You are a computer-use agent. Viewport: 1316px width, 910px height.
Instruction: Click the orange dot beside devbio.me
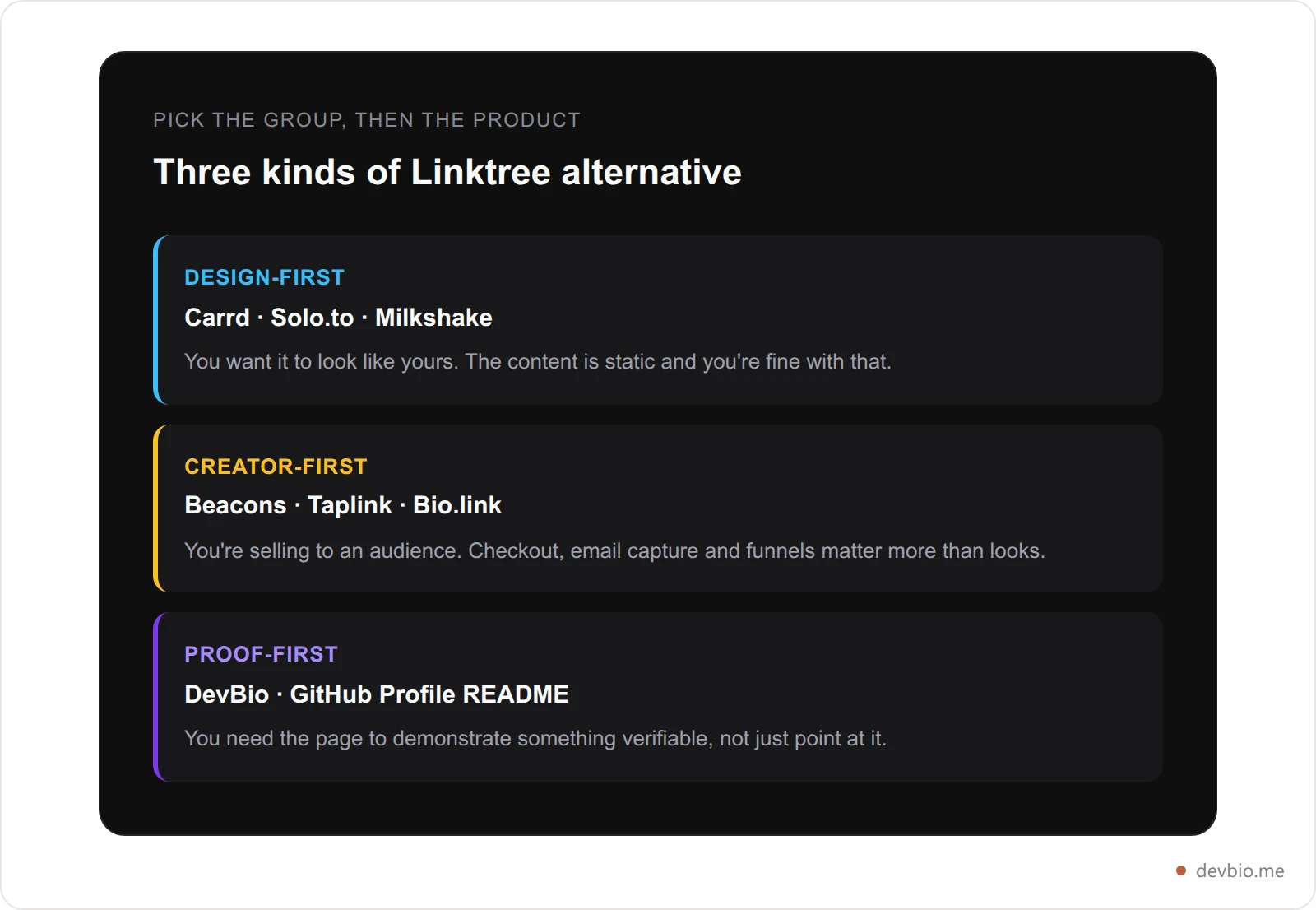1181,871
